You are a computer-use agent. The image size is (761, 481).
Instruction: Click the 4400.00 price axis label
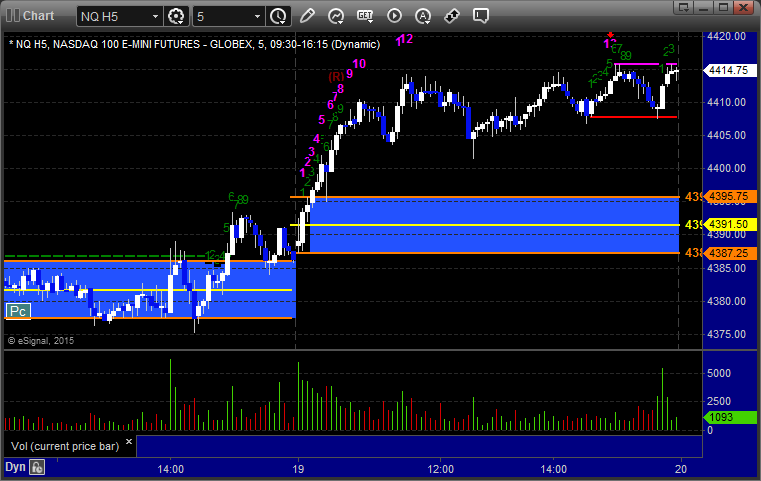click(x=727, y=168)
